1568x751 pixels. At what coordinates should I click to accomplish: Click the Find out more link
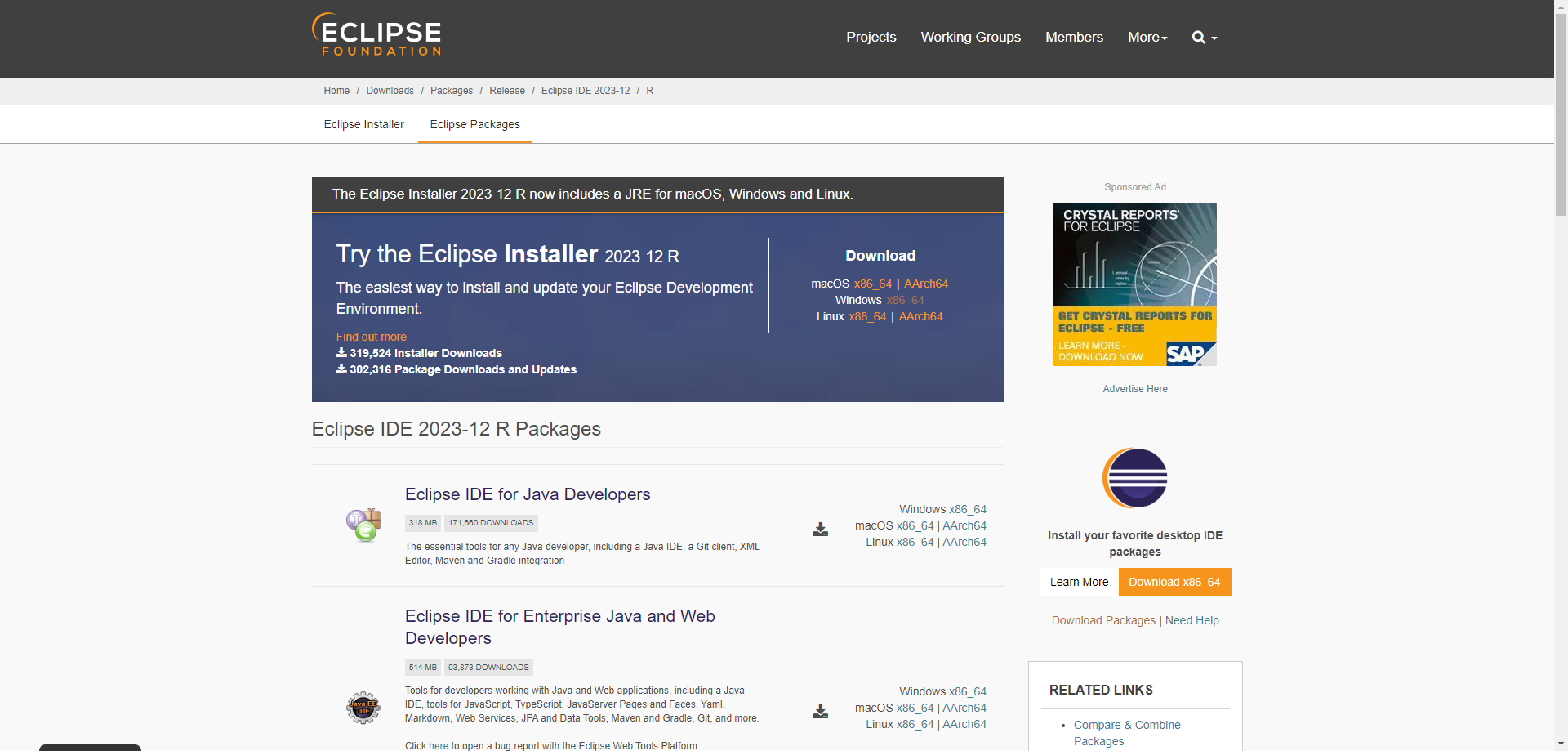coord(372,337)
